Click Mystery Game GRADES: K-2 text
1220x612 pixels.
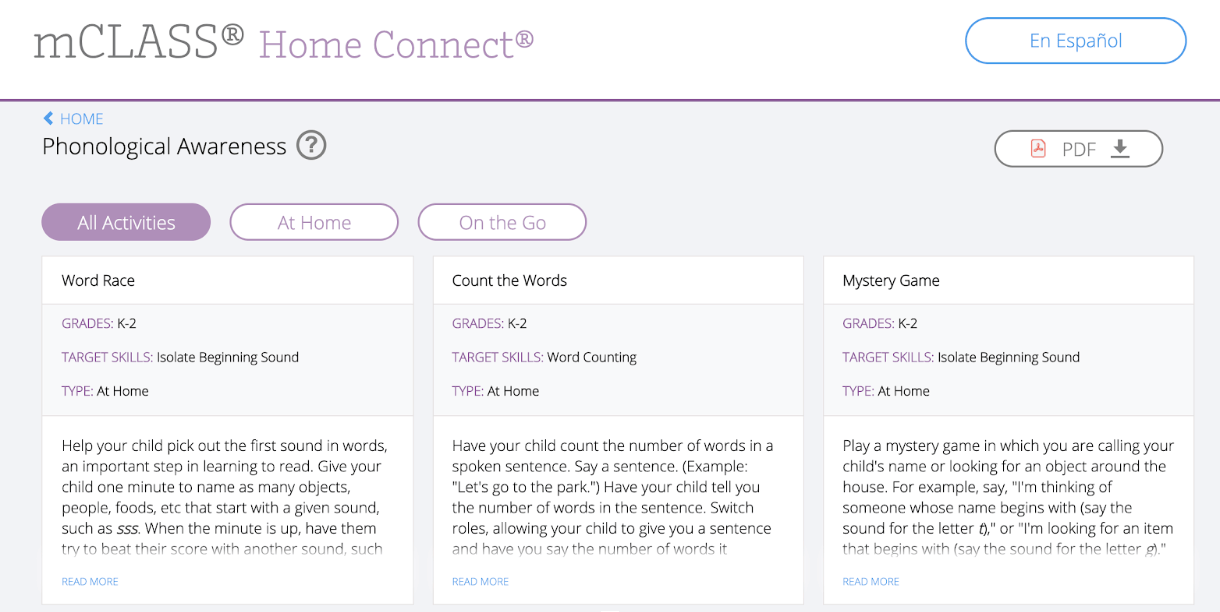(880, 323)
